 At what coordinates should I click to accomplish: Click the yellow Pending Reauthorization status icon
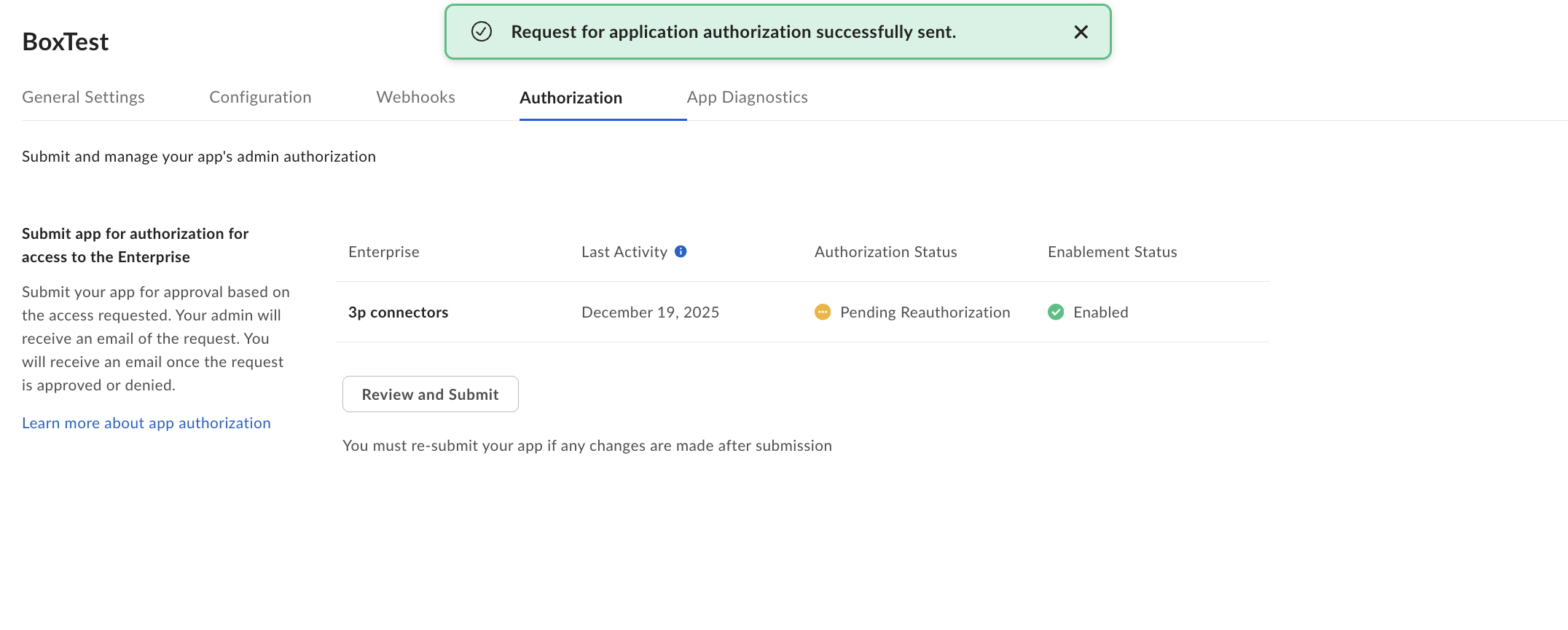click(x=823, y=312)
